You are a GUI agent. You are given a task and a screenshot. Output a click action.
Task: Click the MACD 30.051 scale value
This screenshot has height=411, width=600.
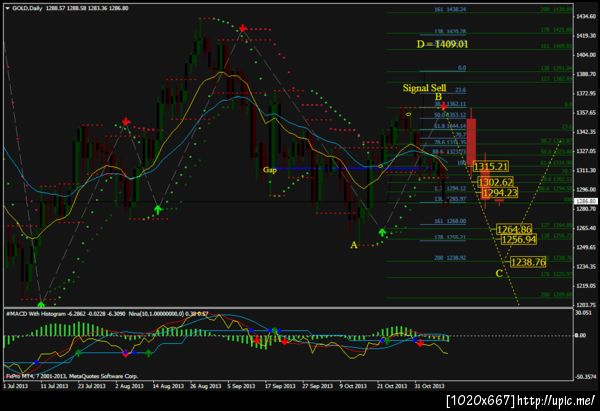click(584, 313)
